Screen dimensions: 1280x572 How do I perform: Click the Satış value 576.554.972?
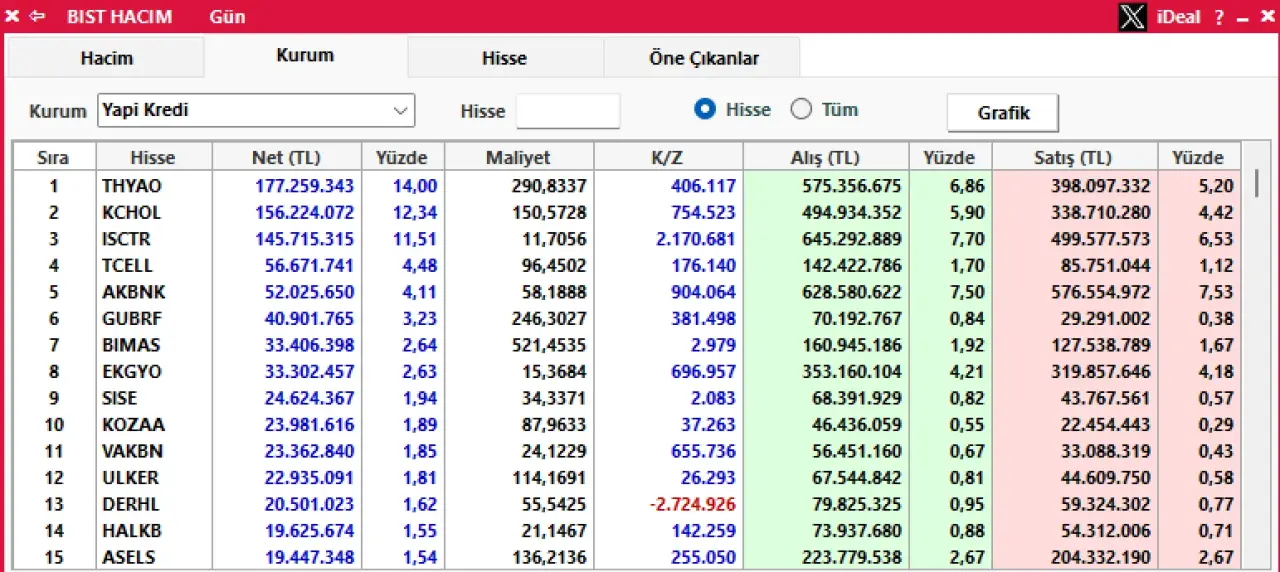click(1101, 292)
